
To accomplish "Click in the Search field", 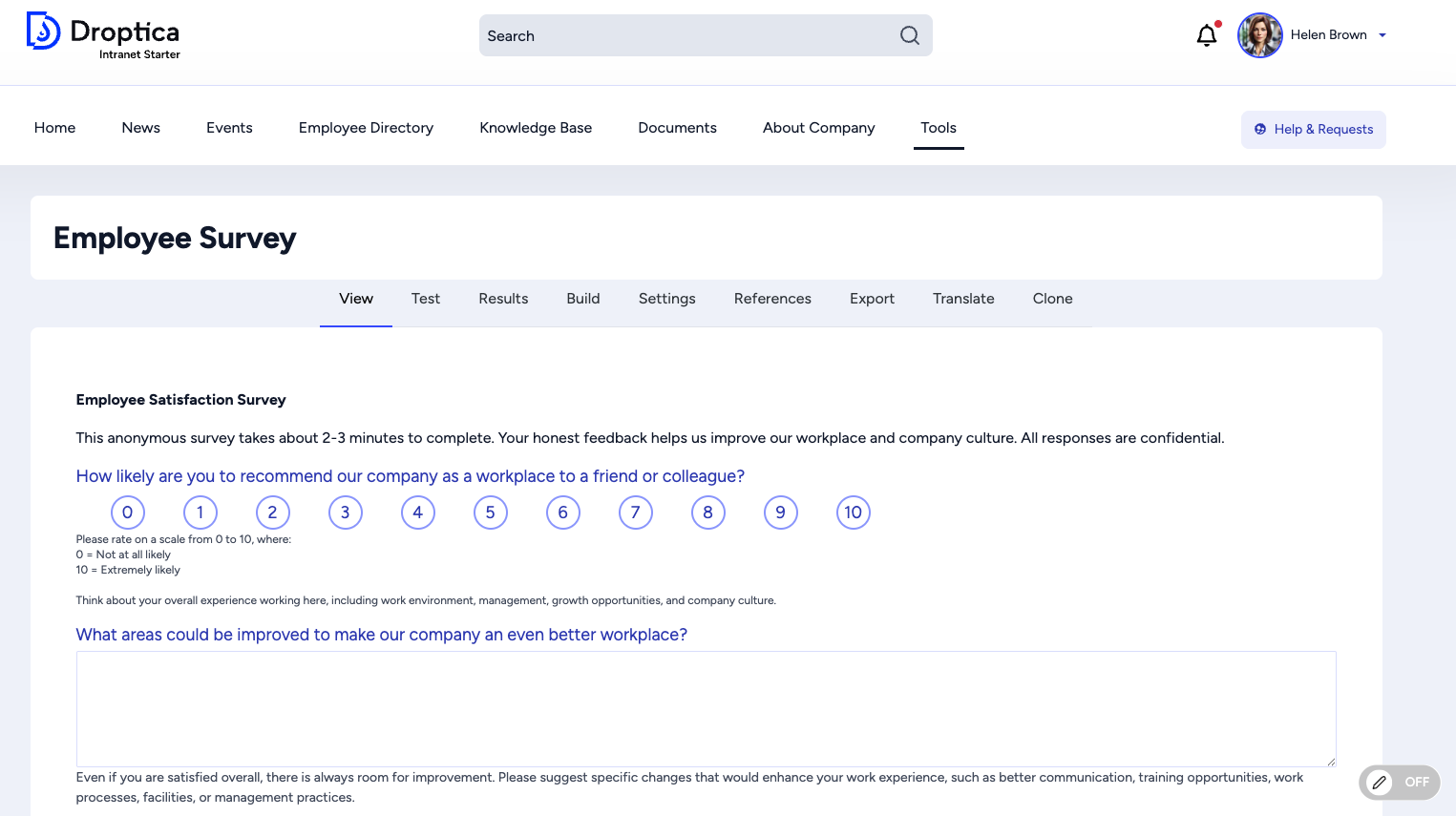I will (x=687, y=35).
